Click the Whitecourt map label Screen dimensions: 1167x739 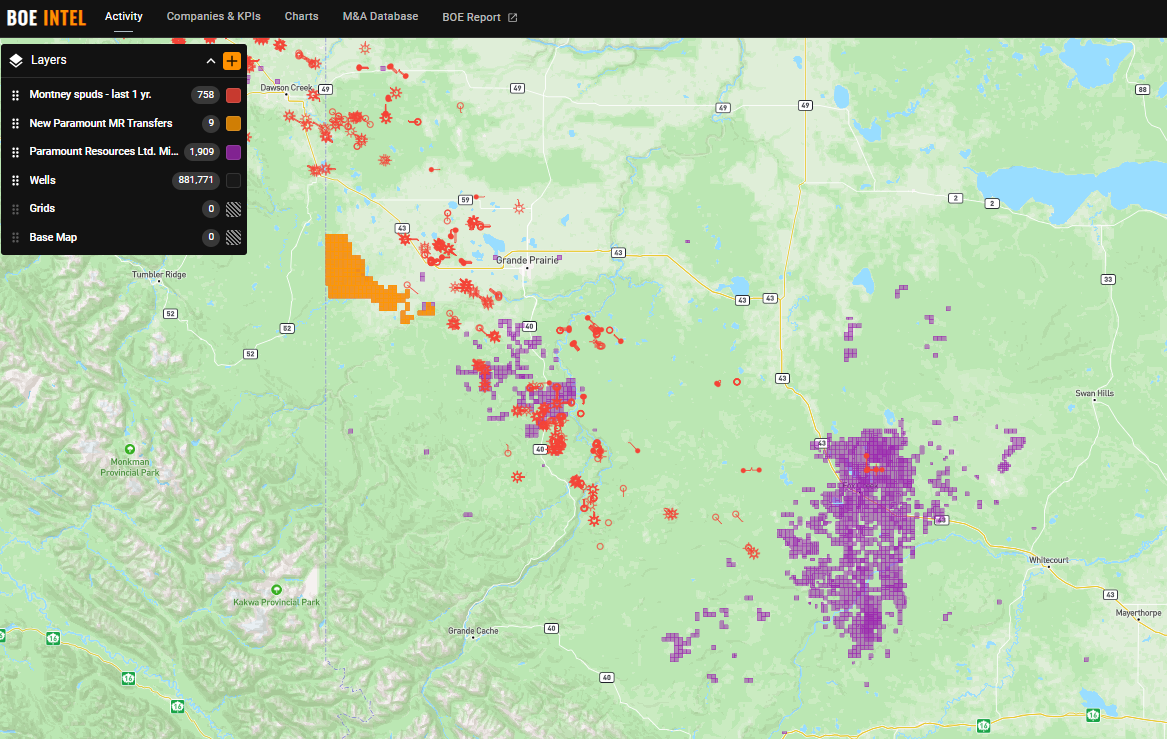[1049, 560]
